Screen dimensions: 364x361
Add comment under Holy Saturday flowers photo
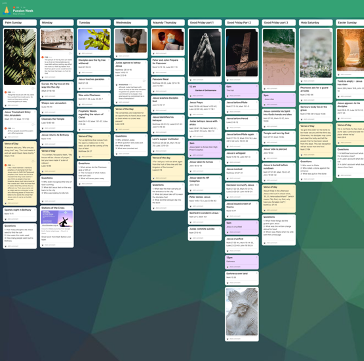[310, 81]
